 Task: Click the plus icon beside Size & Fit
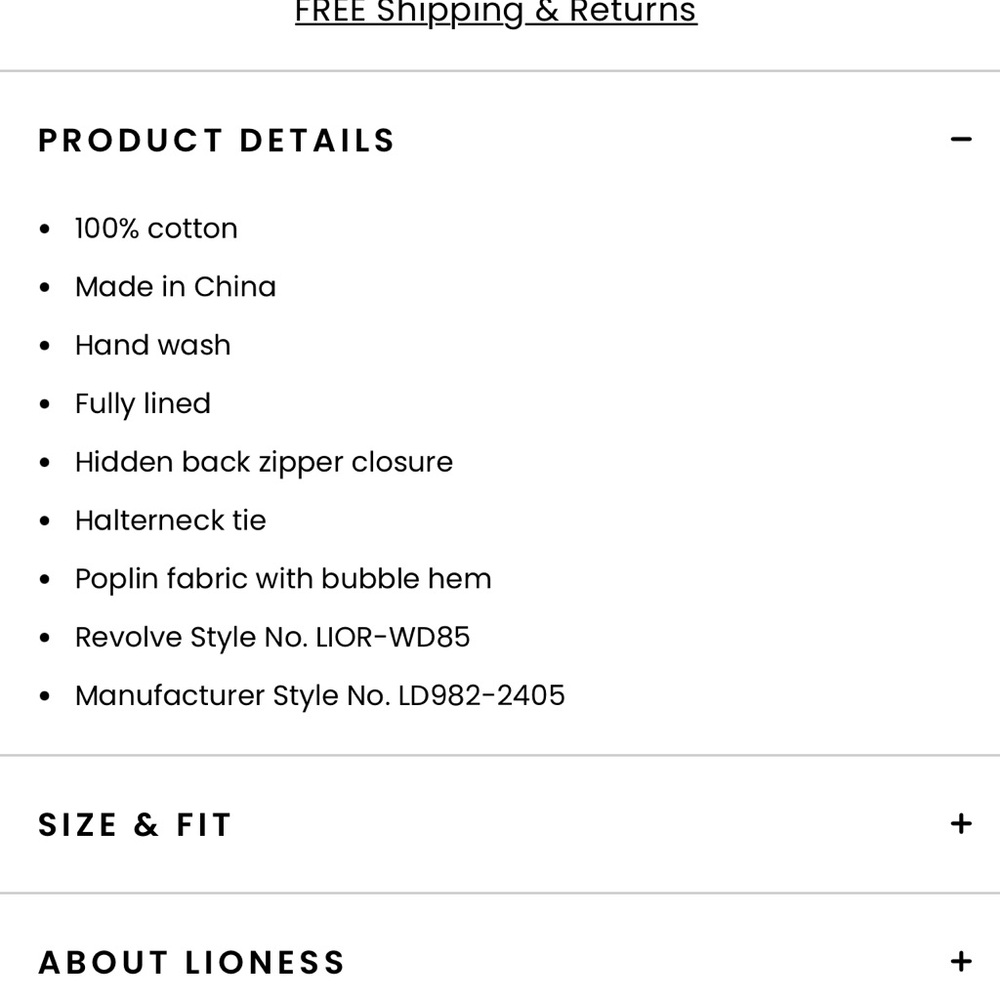(x=960, y=824)
